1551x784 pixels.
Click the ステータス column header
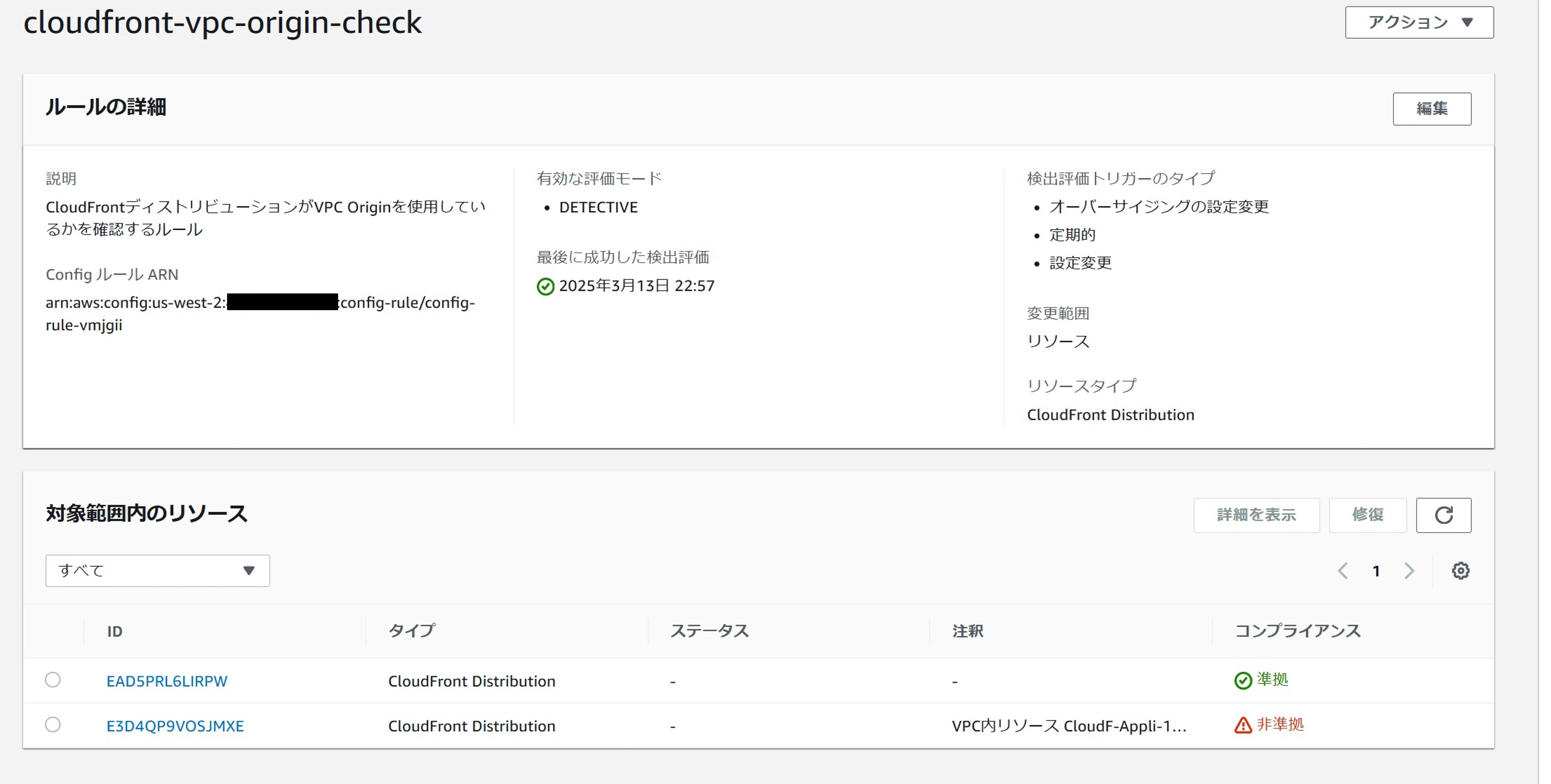pyautogui.click(x=709, y=631)
